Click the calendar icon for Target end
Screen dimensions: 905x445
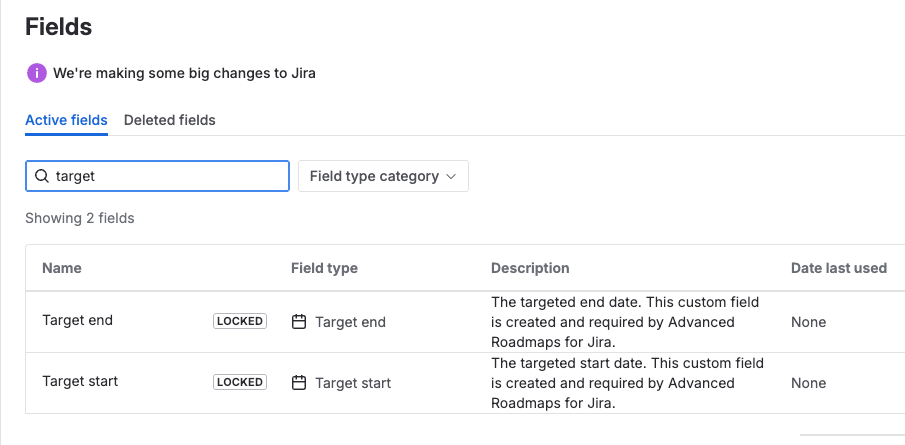click(x=299, y=321)
